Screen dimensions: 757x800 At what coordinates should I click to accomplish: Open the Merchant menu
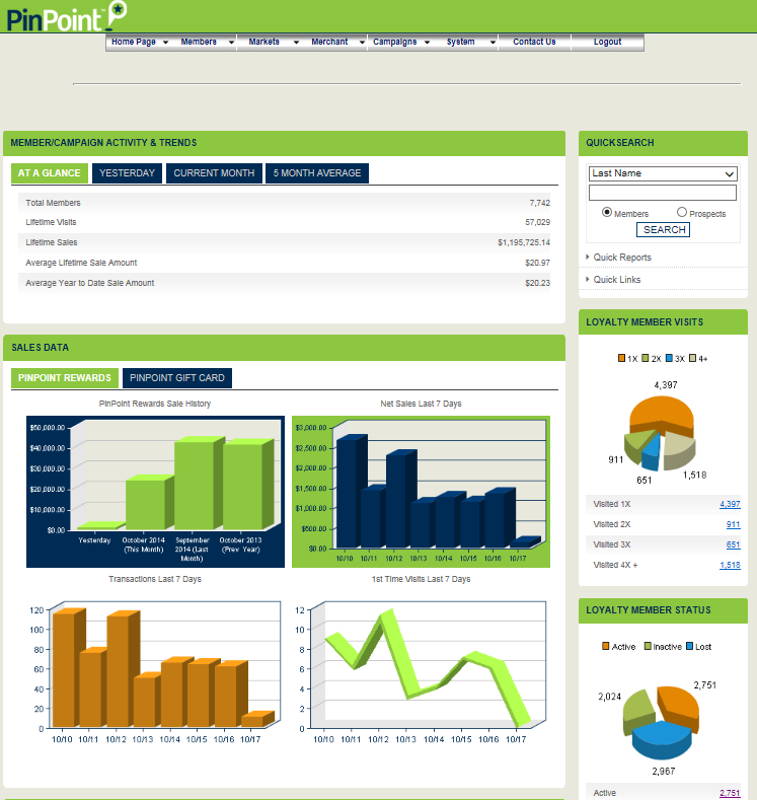point(330,42)
